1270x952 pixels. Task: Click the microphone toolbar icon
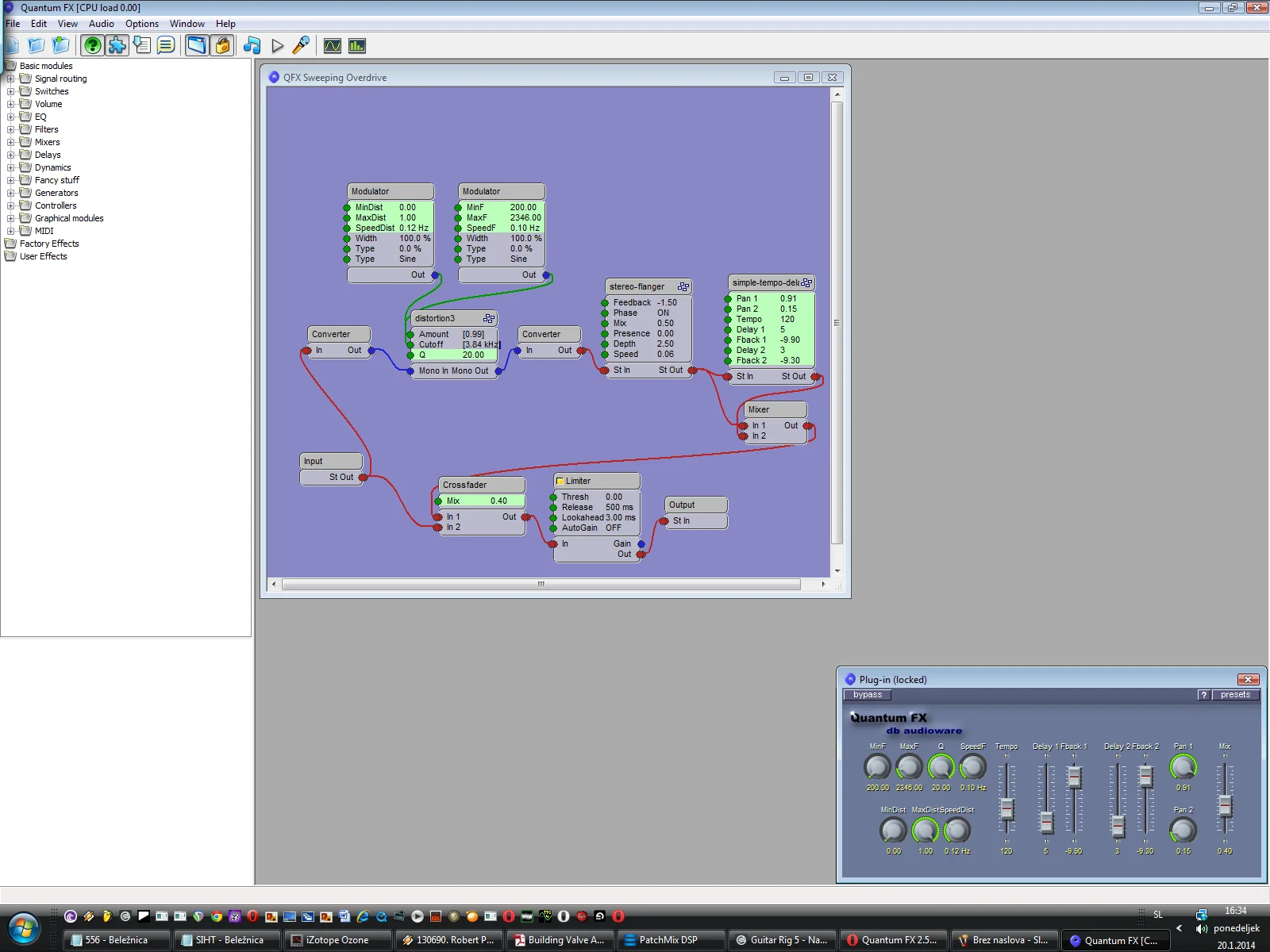tap(301, 46)
